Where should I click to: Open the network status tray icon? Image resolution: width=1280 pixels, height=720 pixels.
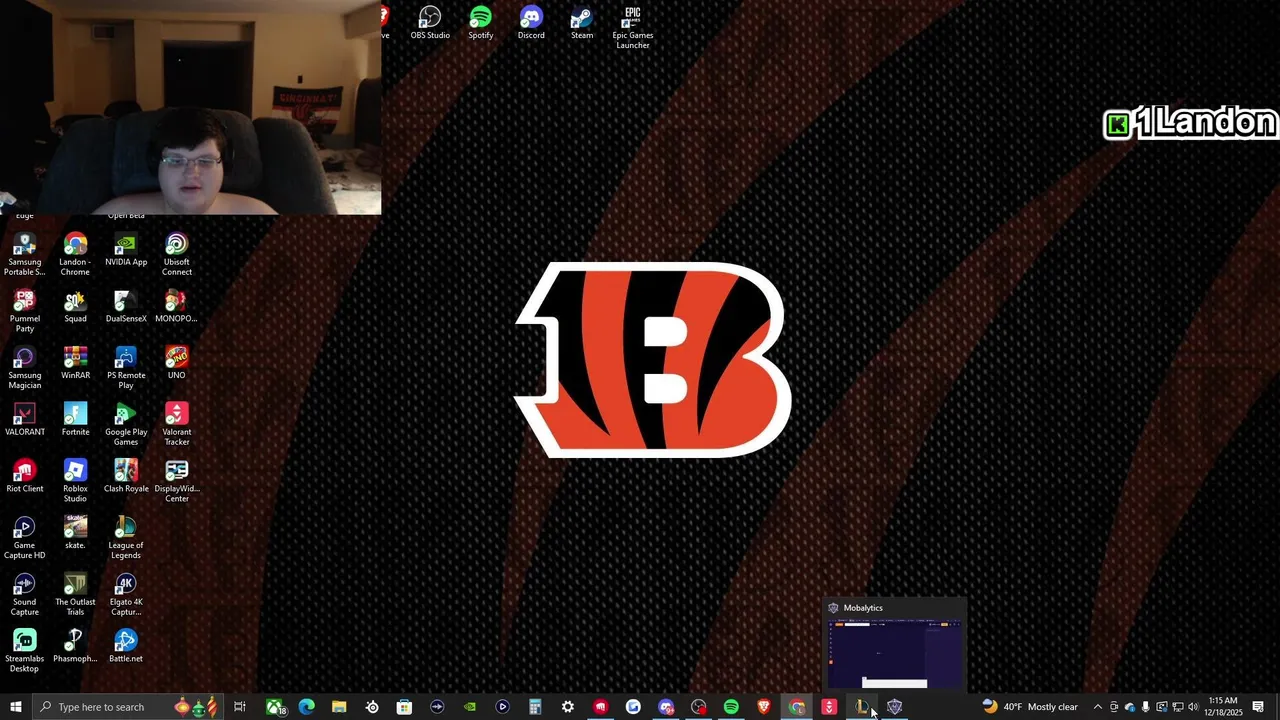click(x=1177, y=707)
